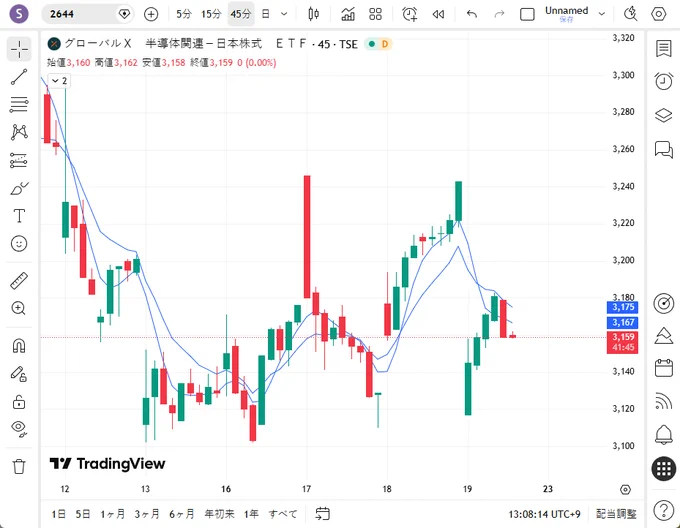Screen dimensions: 680x528
Task: Open the layout setup square icon
Action: point(527,14)
